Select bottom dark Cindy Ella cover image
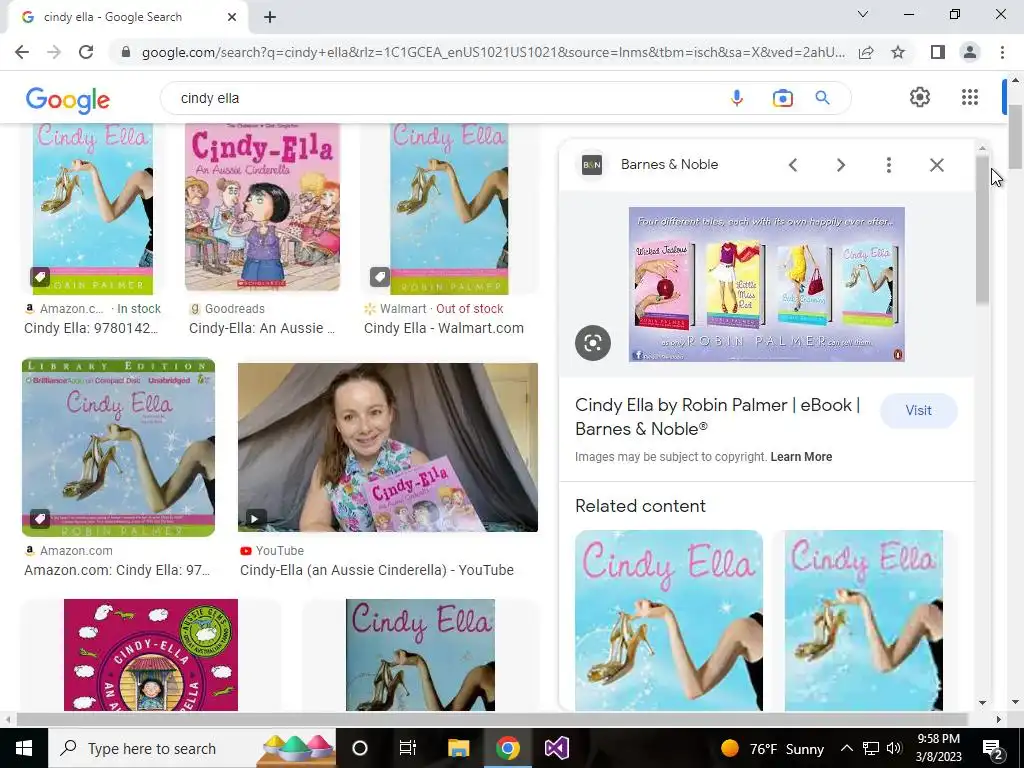1024x768 pixels. pyautogui.click(x=421, y=655)
